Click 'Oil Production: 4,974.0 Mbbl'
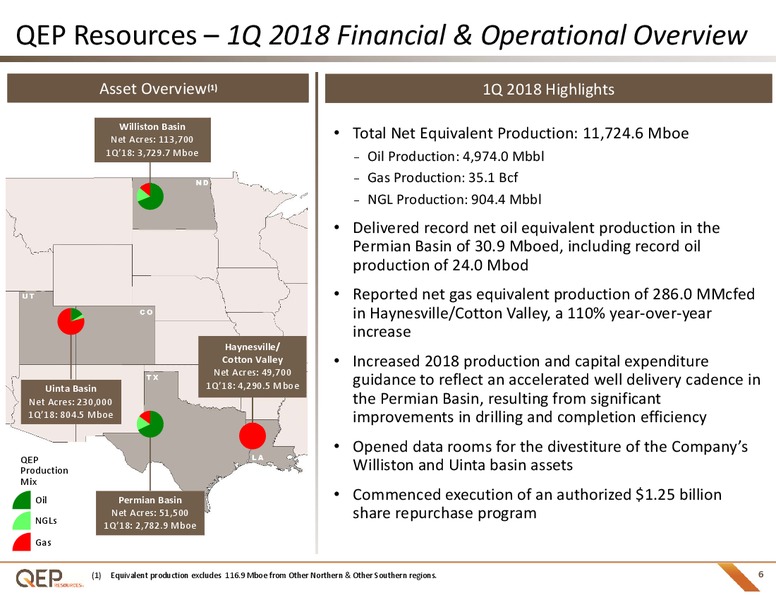This screenshot has width=776, height=600. click(x=455, y=156)
